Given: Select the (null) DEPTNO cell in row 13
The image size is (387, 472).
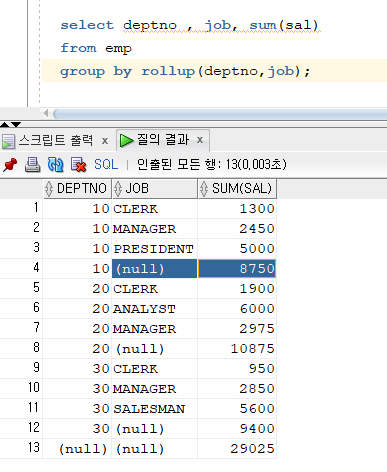Looking at the screenshot, I should click(x=77, y=449).
